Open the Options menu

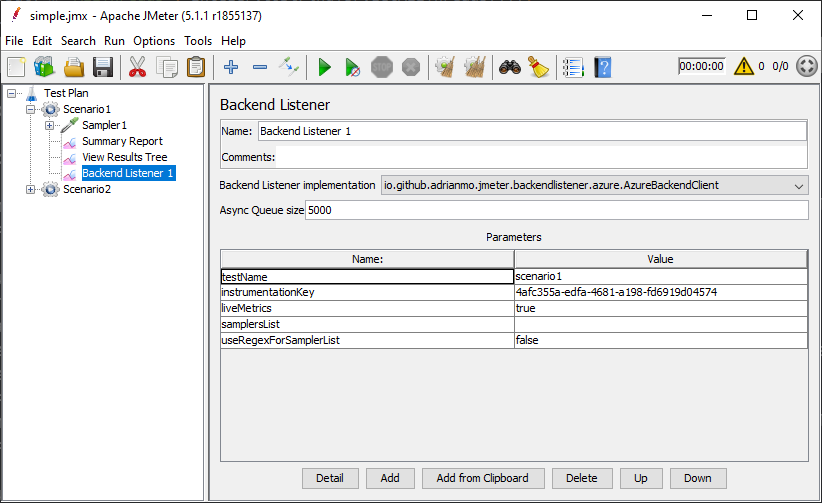click(x=154, y=41)
